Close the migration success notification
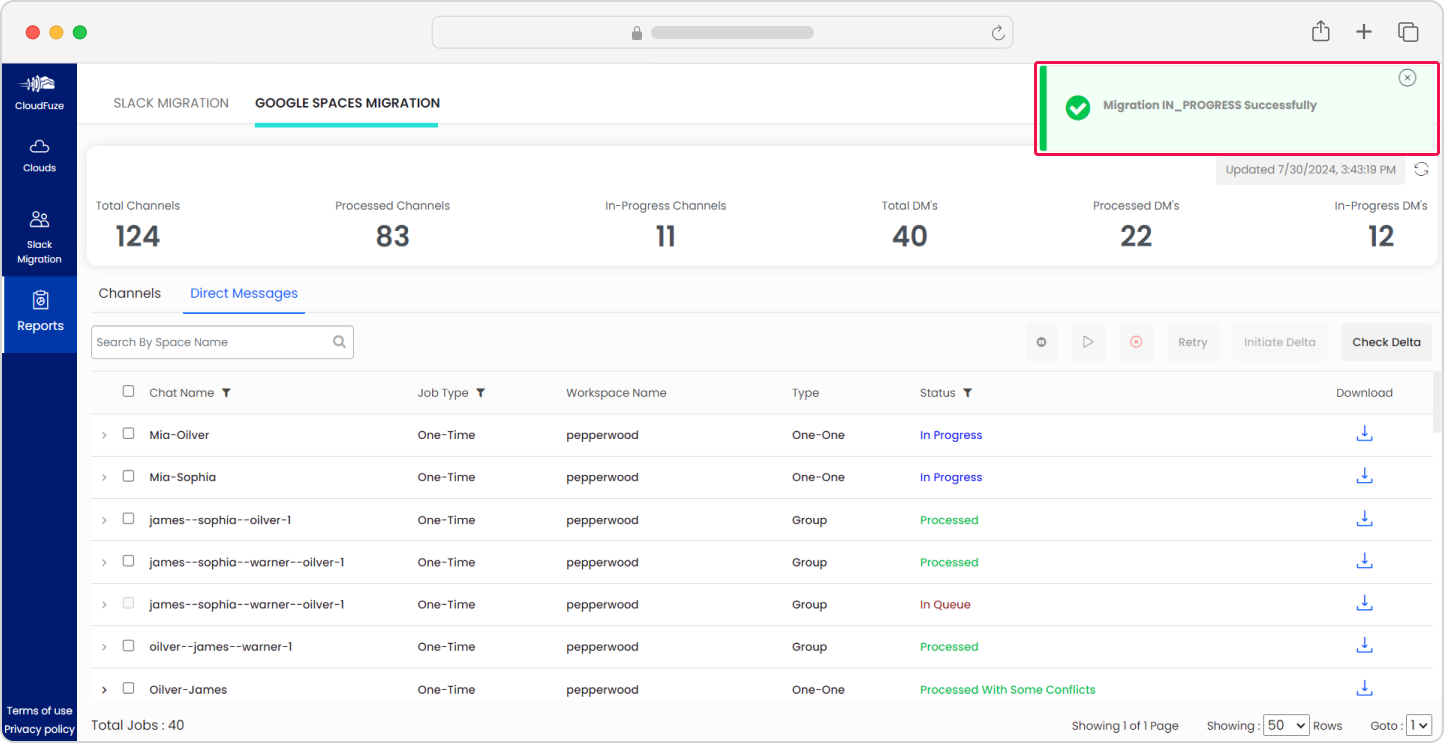Image resolution: width=1444 pixels, height=743 pixels. [x=1407, y=78]
